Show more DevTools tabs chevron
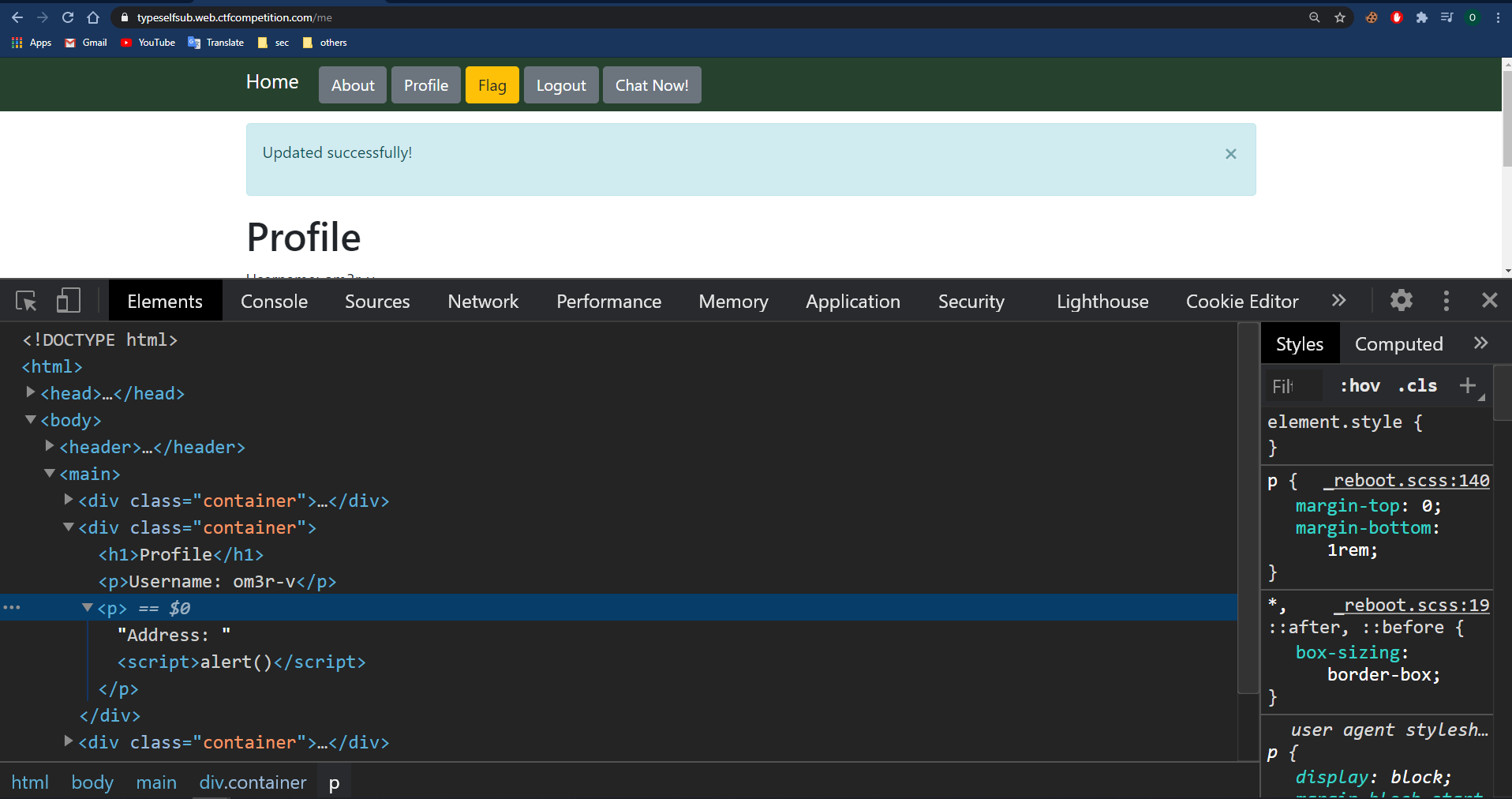 1339,300
